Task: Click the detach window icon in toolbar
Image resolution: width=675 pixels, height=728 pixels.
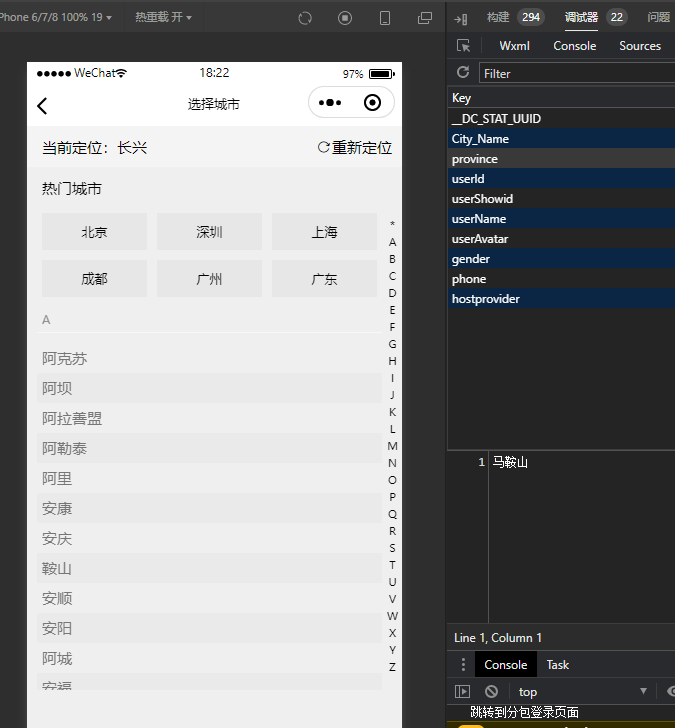Action: click(x=425, y=18)
